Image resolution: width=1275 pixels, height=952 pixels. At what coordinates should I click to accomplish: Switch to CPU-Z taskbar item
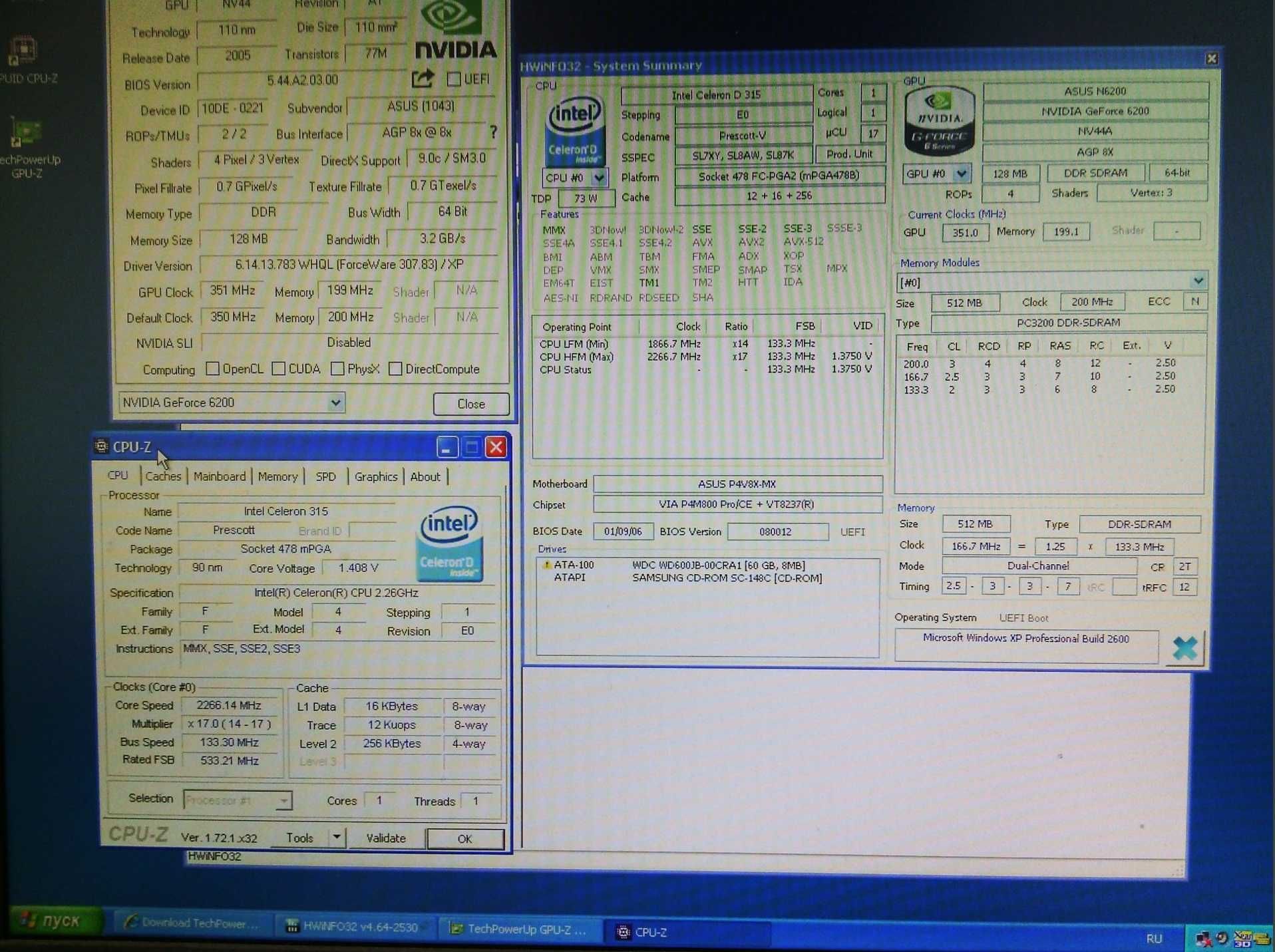coord(687,932)
